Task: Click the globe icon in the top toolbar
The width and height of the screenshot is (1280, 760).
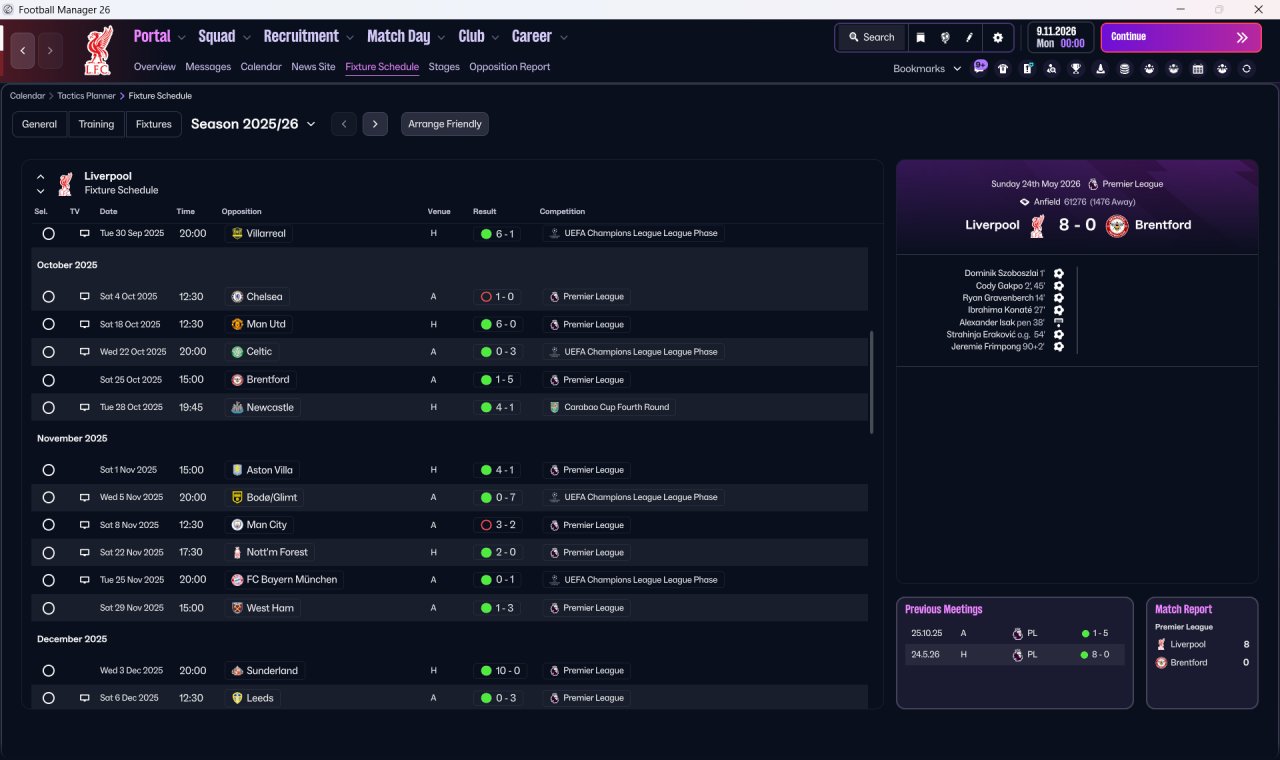Action: pos(945,38)
